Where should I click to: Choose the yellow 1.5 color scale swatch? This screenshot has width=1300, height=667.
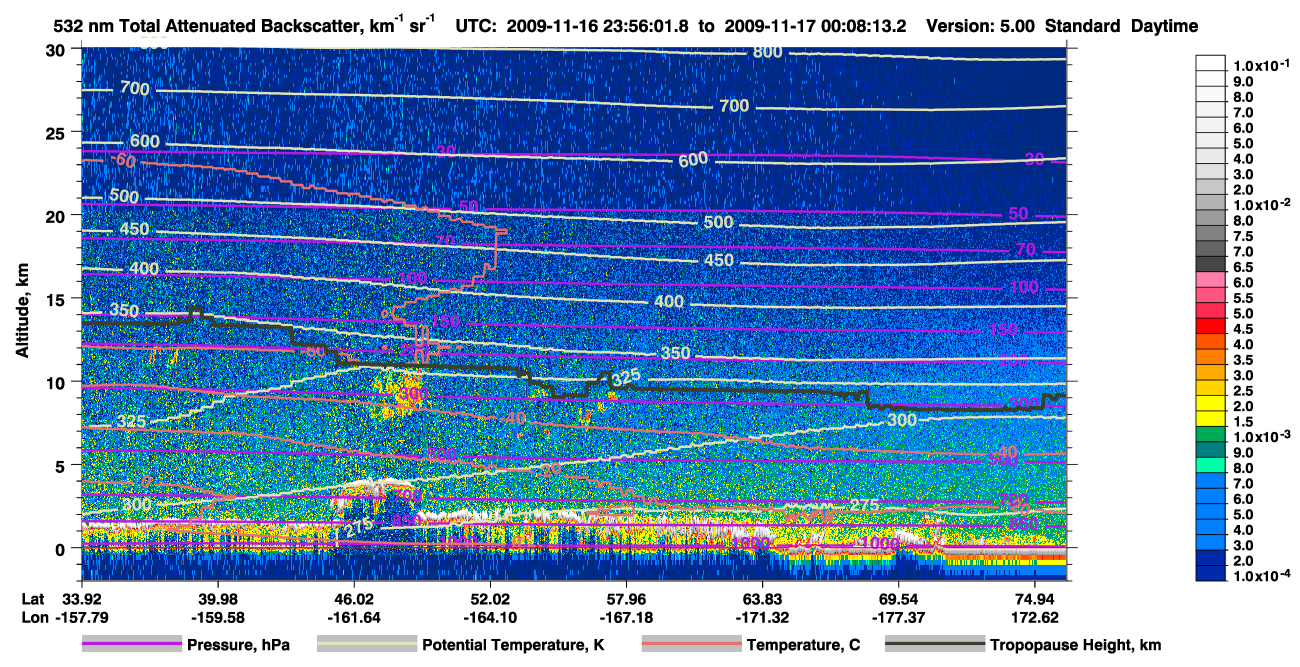coord(1211,418)
